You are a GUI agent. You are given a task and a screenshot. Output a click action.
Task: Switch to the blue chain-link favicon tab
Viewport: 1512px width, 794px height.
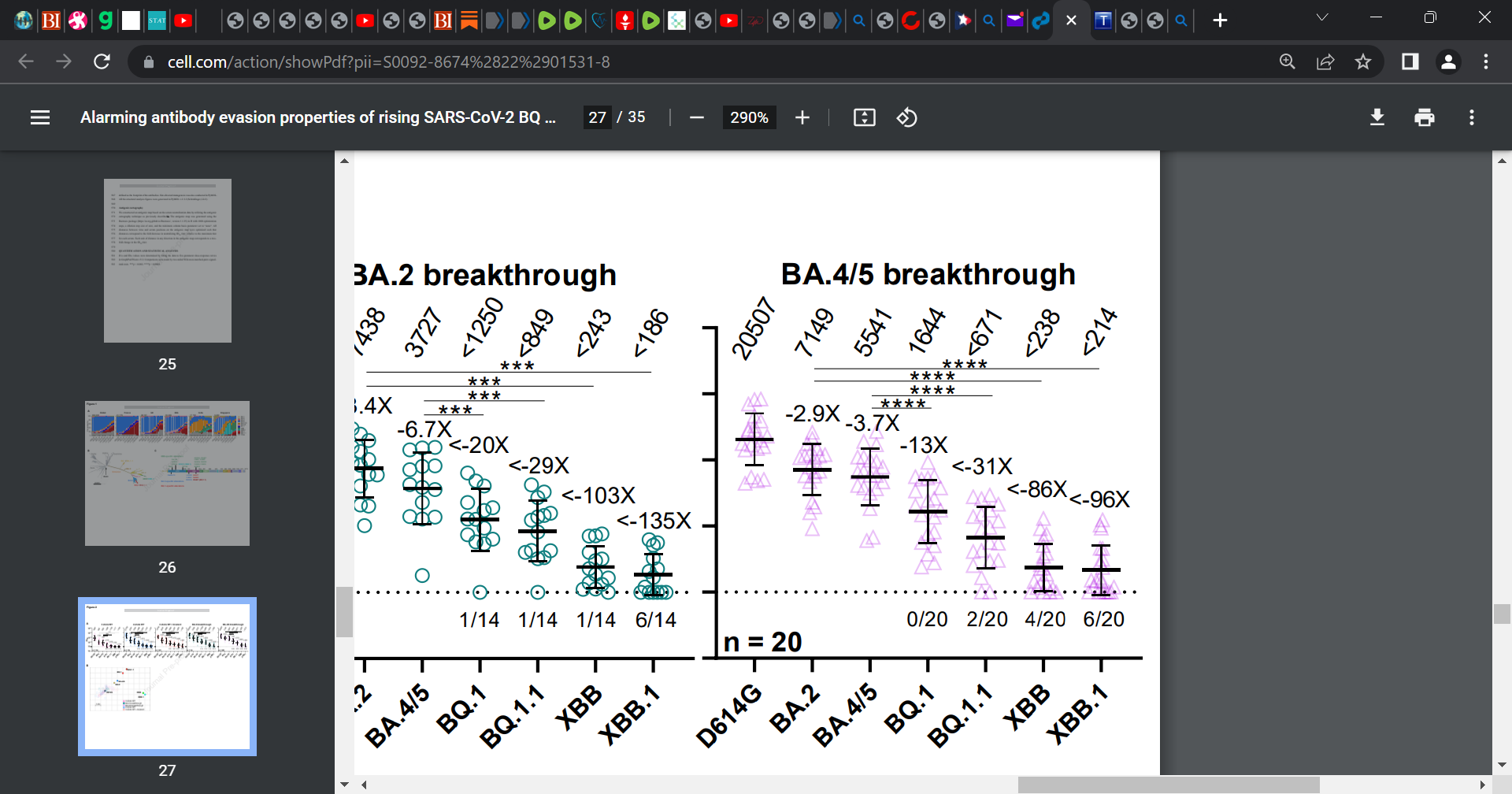(1040, 20)
